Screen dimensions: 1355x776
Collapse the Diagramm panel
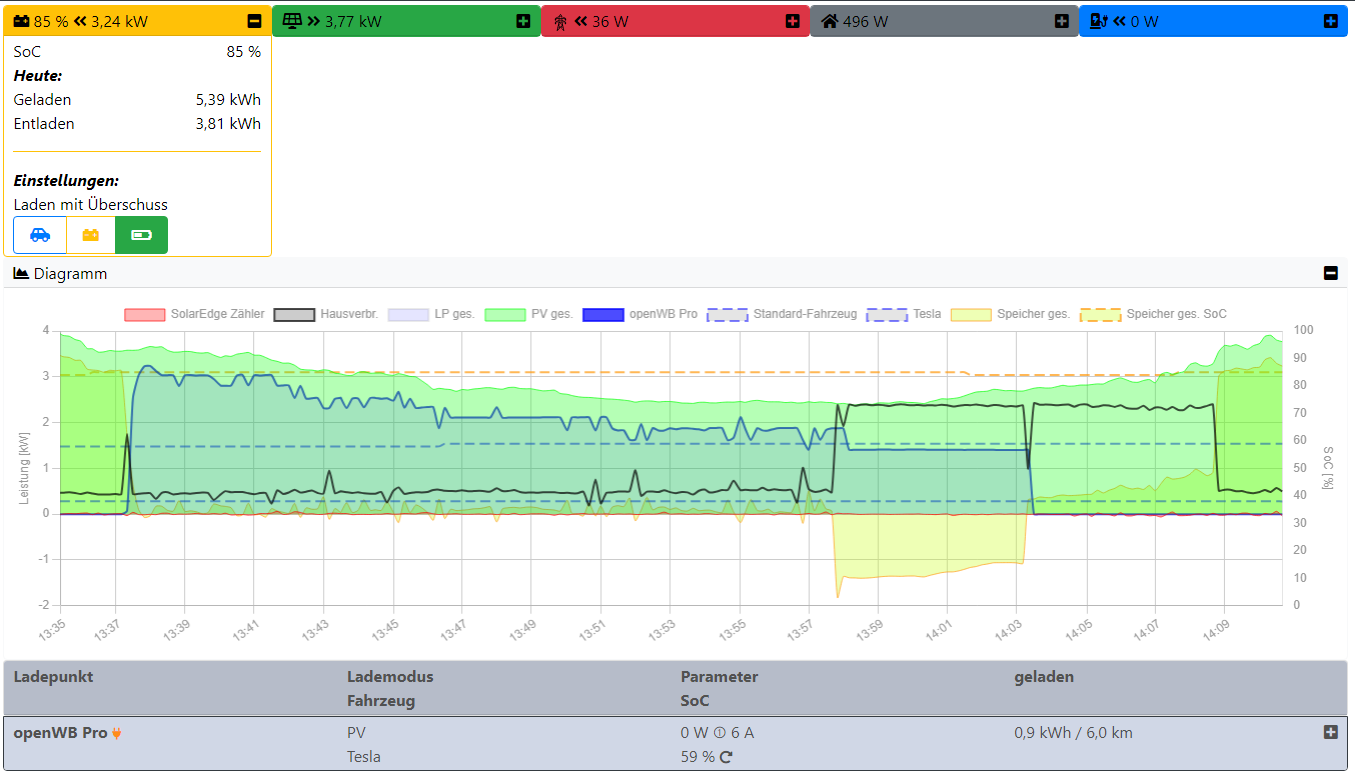1330,273
